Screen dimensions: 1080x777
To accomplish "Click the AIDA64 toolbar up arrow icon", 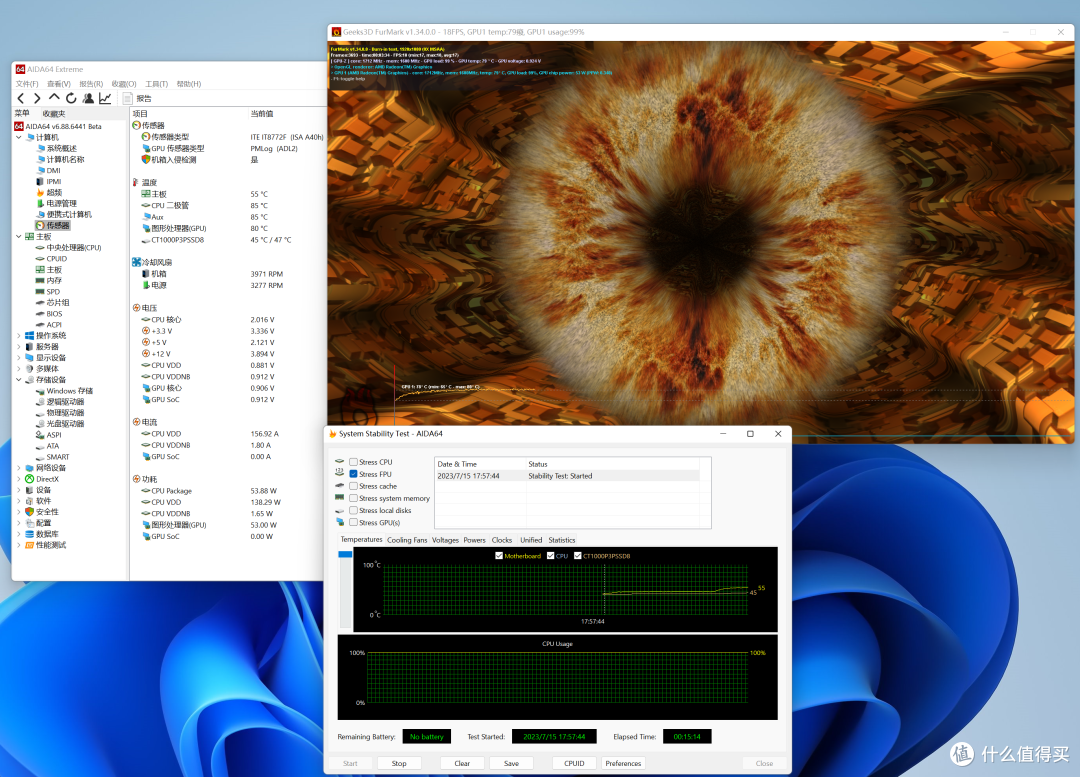I will point(54,99).
